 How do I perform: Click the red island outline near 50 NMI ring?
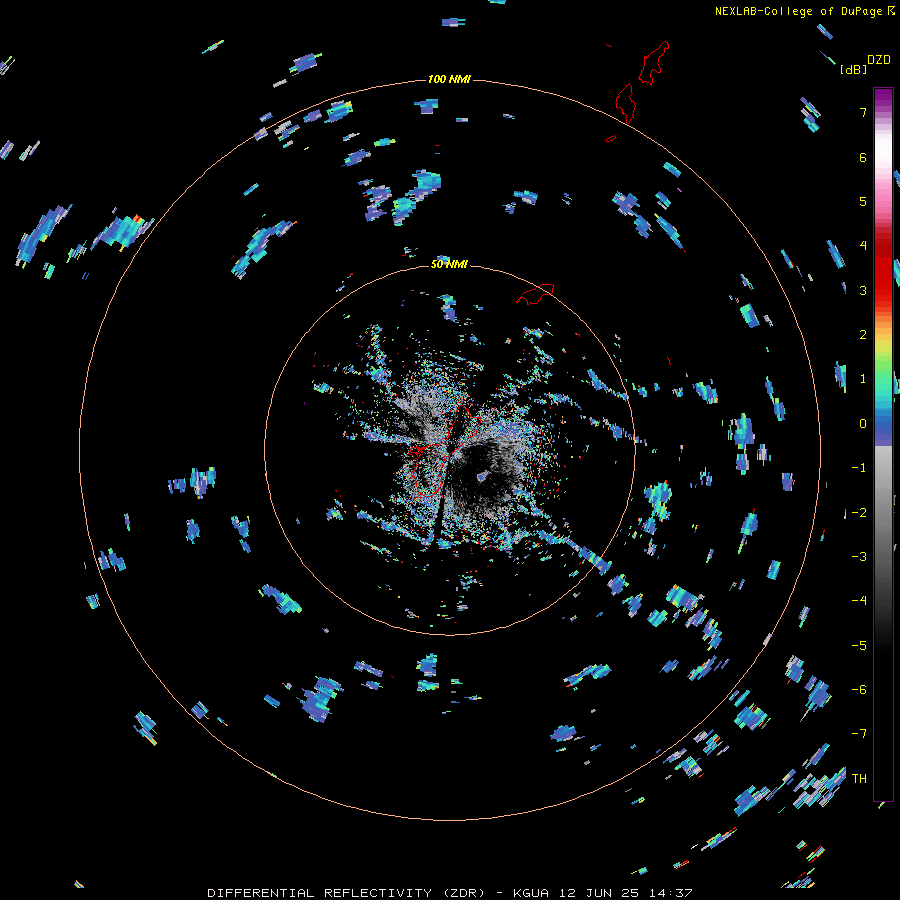(x=535, y=294)
